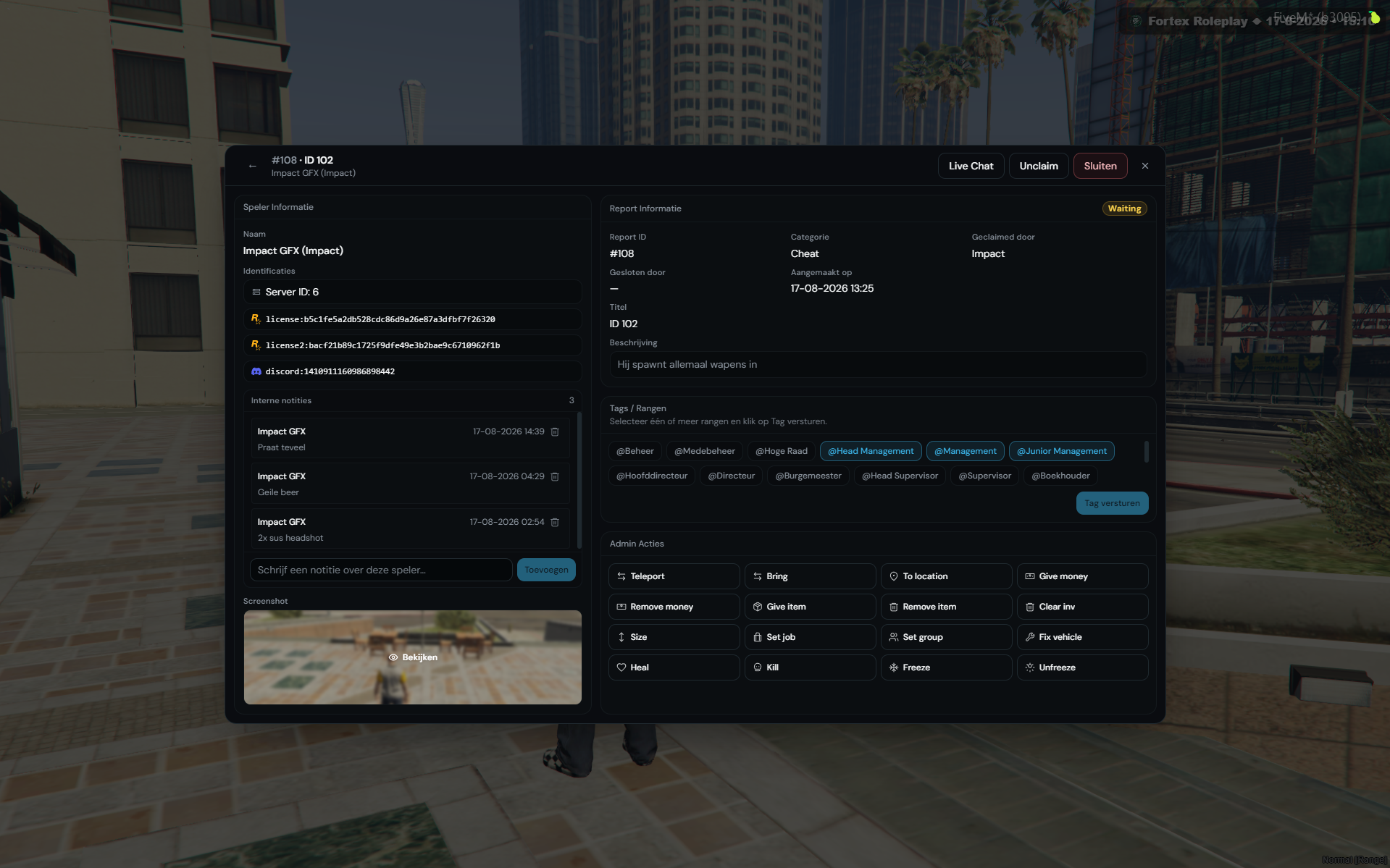Delete the 'Geile beer' note with trash icon
This screenshot has width=1390, height=868.
[555, 476]
